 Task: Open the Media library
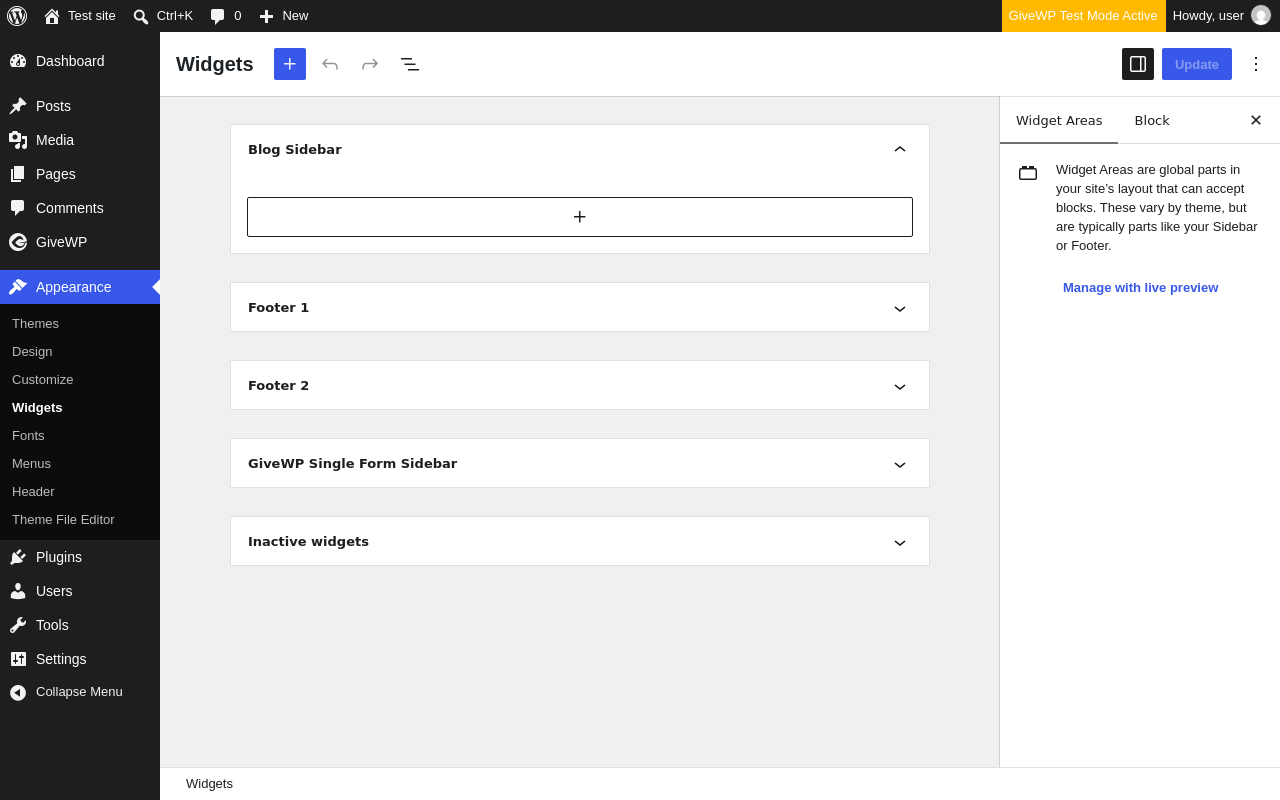[80, 140]
